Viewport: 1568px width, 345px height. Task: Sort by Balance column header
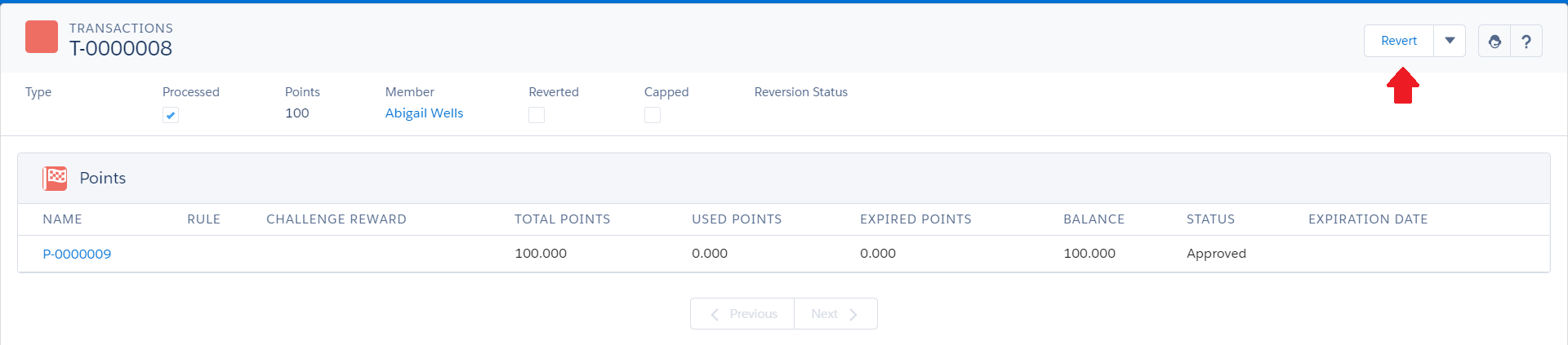(x=1094, y=219)
